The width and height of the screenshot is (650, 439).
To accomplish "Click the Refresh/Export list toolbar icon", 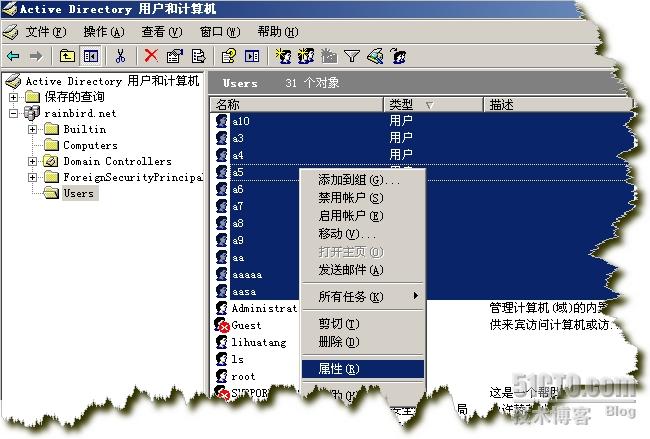I will [x=199, y=56].
